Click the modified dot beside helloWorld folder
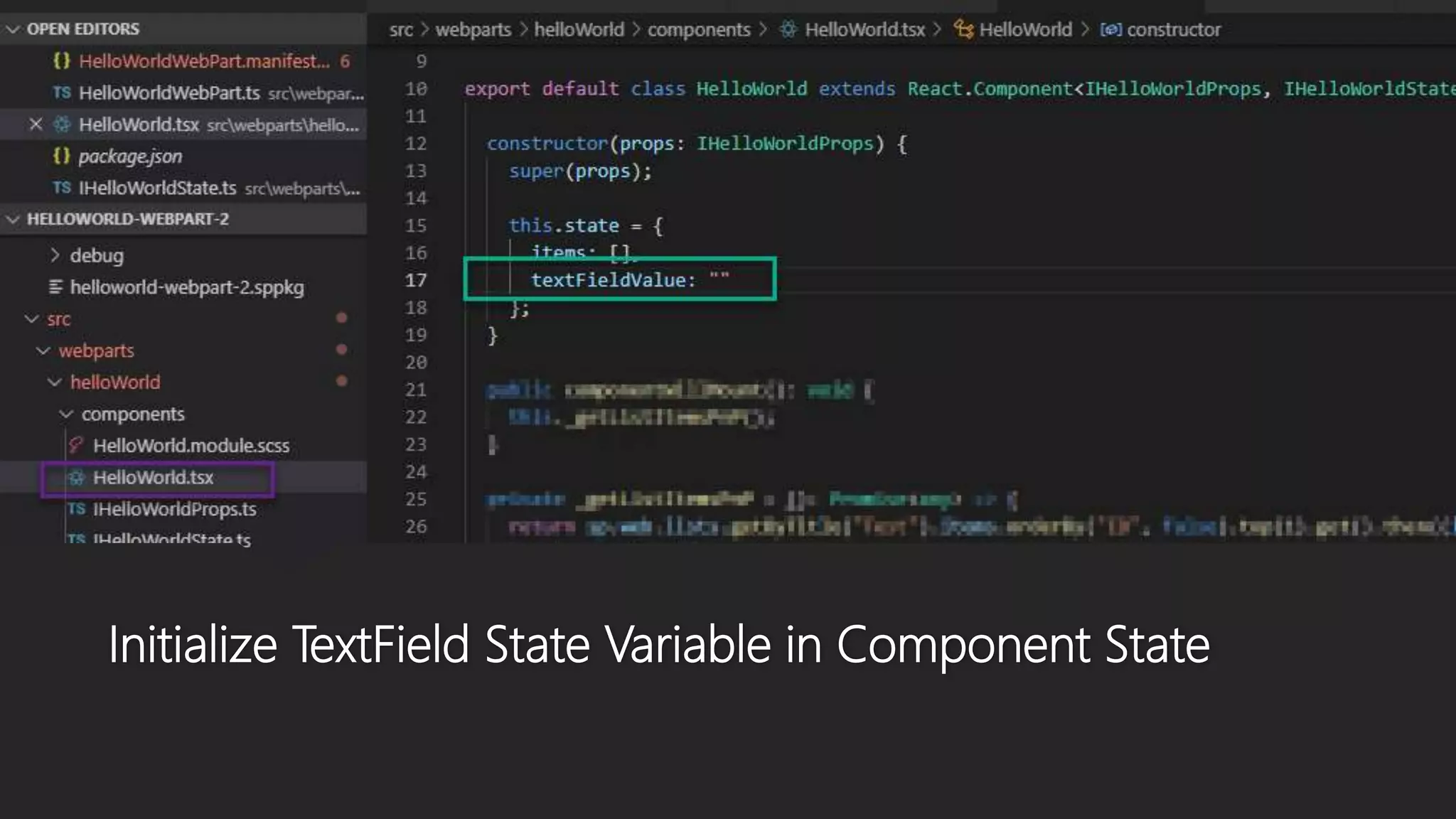 tap(341, 381)
